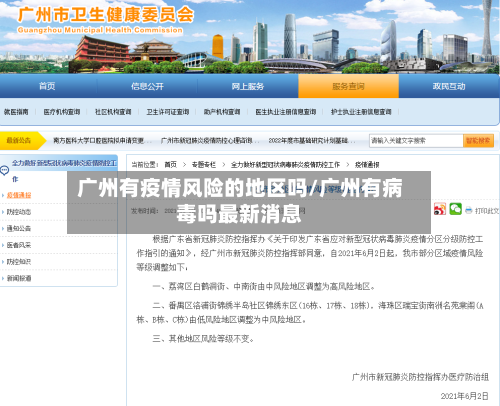This screenshot has height=406, width=500.
Task: Click the 广州市卫生健康委员会 site title
Action: click(x=106, y=15)
